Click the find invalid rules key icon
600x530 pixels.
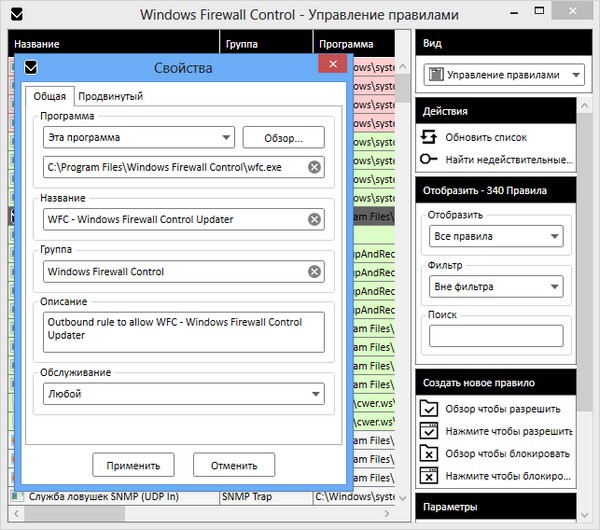[429, 159]
